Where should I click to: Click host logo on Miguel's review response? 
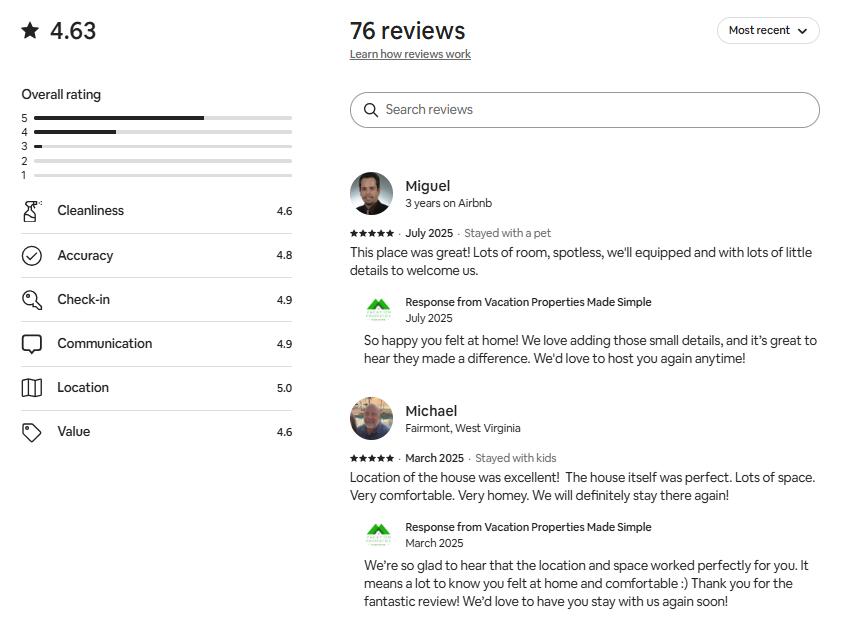click(x=378, y=309)
